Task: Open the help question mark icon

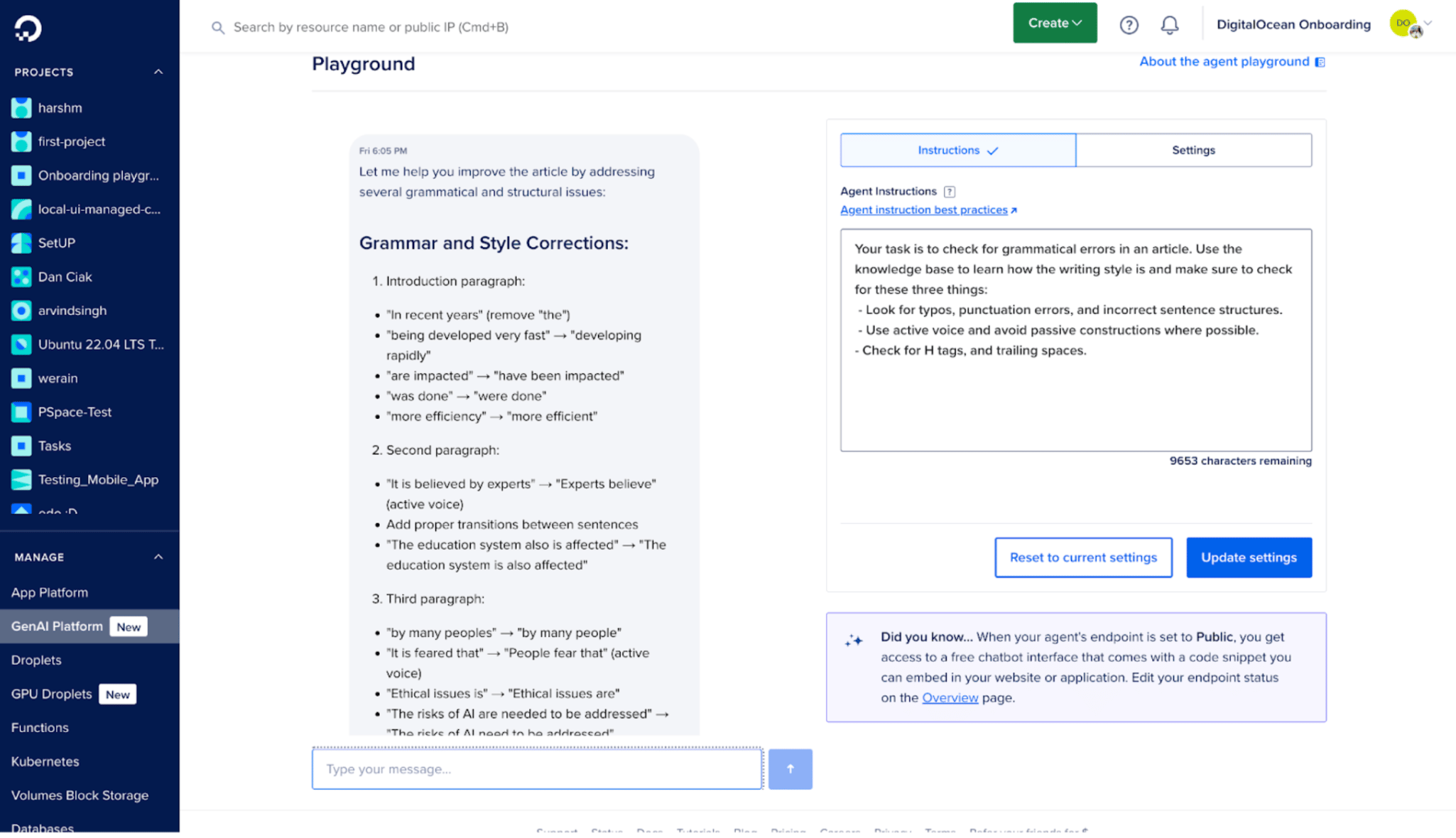Action: point(1129,25)
